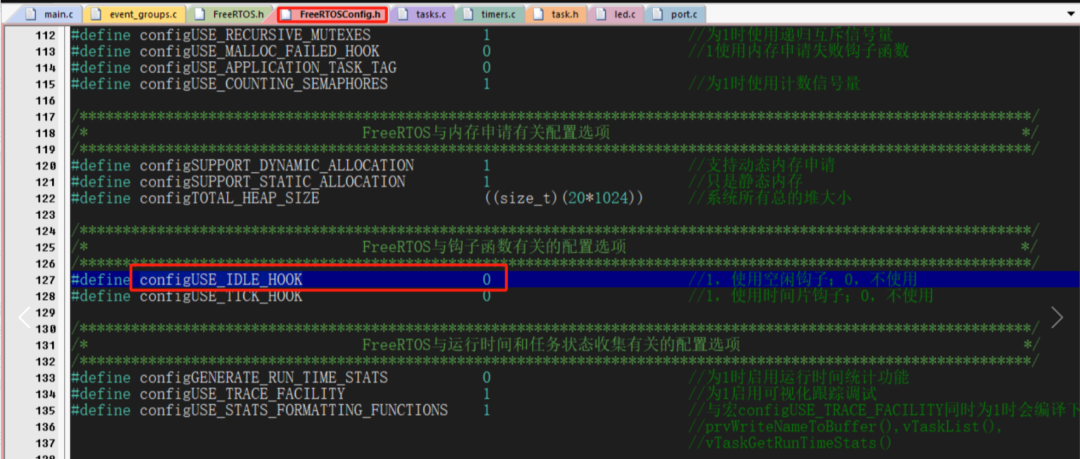Screen dimensions: 1080x459
Task: Click the "FreeRTOS与内存申请有关配置选项" section header comment
Action: (x=486, y=133)
